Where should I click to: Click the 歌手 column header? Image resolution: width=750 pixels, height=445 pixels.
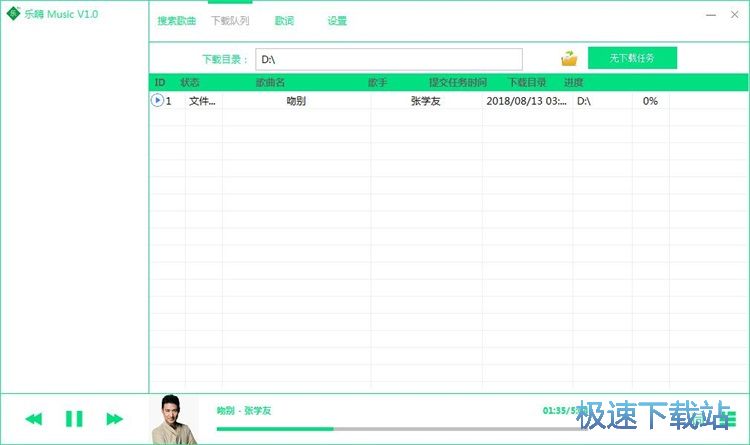[x=378, y=82]
